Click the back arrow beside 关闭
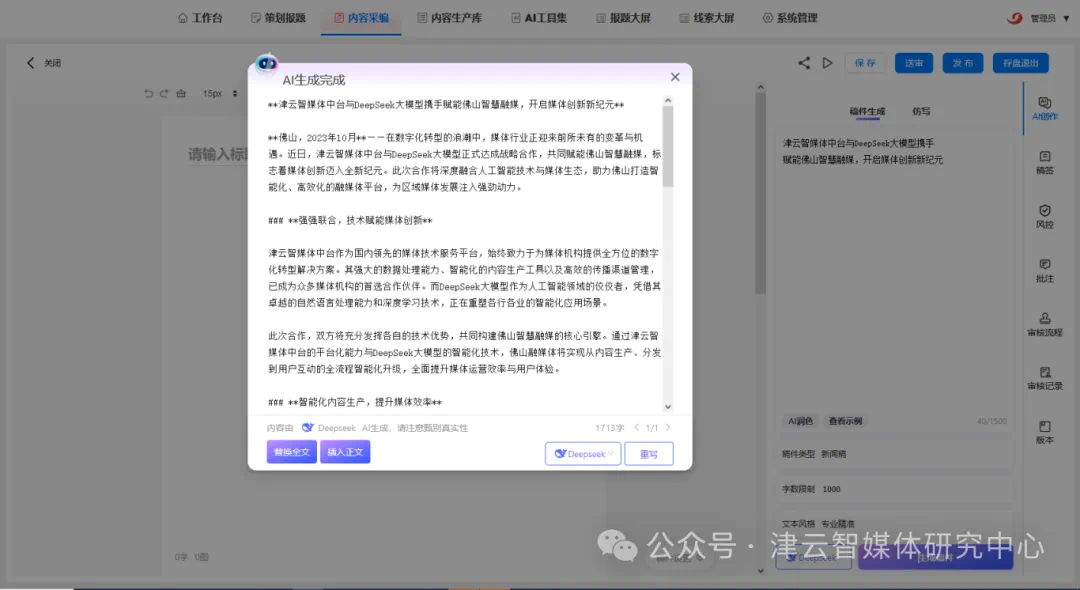 pyautogui.click(x=30, y=63)
